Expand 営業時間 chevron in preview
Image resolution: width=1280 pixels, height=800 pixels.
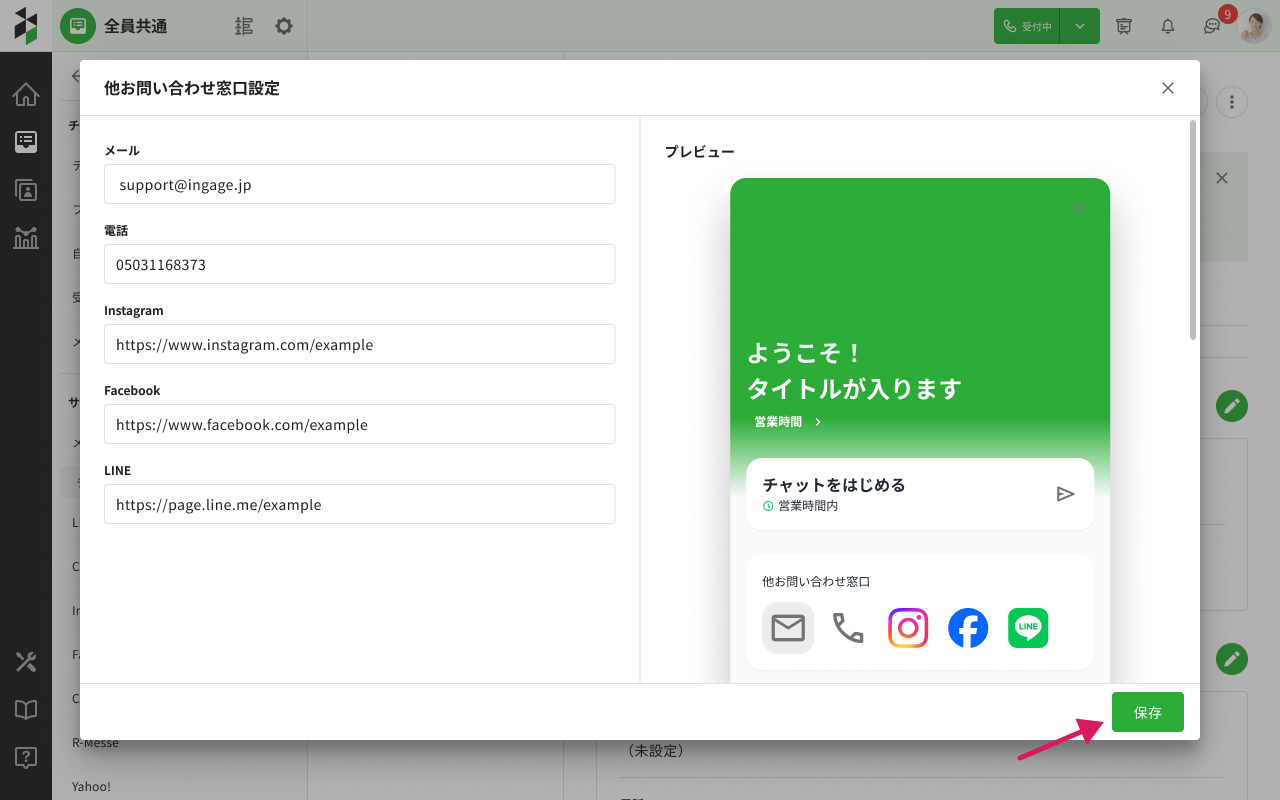coord(818,422)
